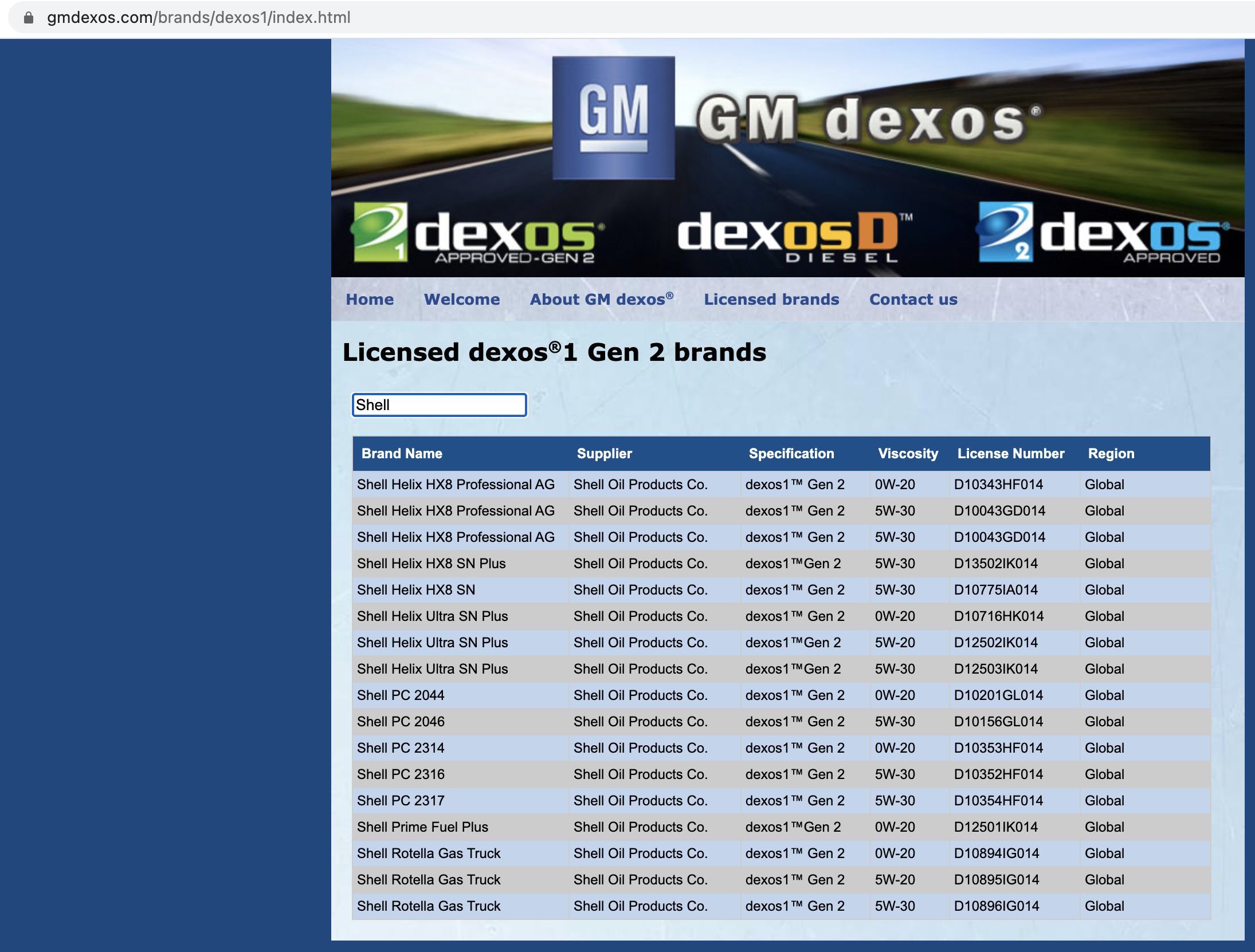Image resolution: width=1255 pixels, height=952 pixels.
Task: Sort table by Supplier header
Action: coord(605,454)
